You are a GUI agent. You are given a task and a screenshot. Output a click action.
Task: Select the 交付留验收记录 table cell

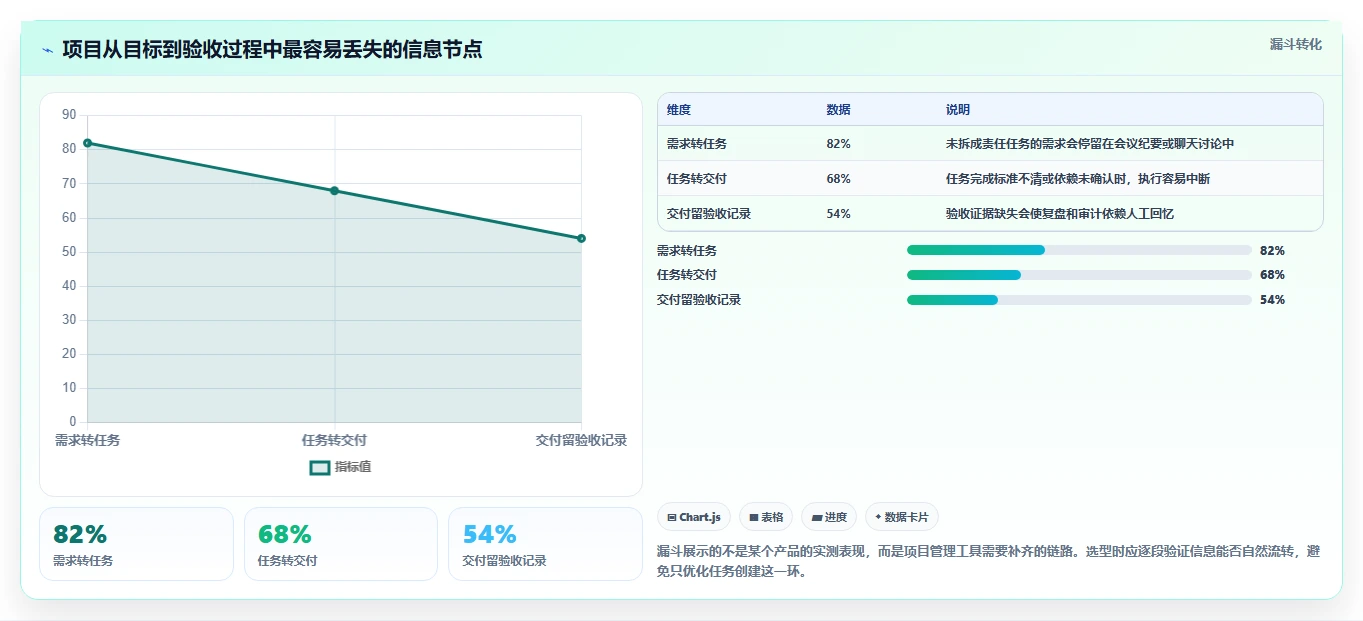coord(709,214)
